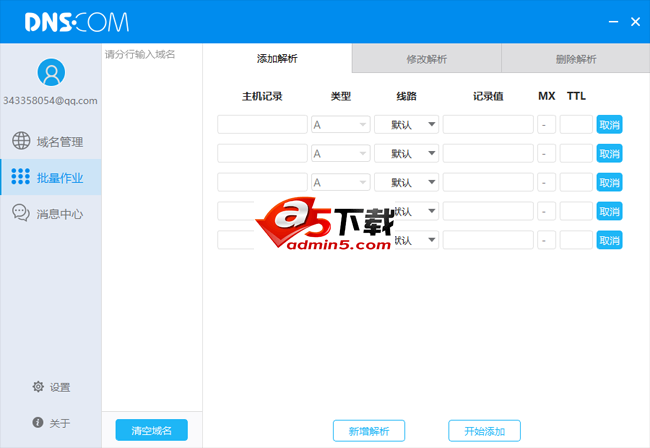650x448 pixels.
Task: Switch to 添加解析 tab
Action: pyautogui.click(x=277, y=58)
